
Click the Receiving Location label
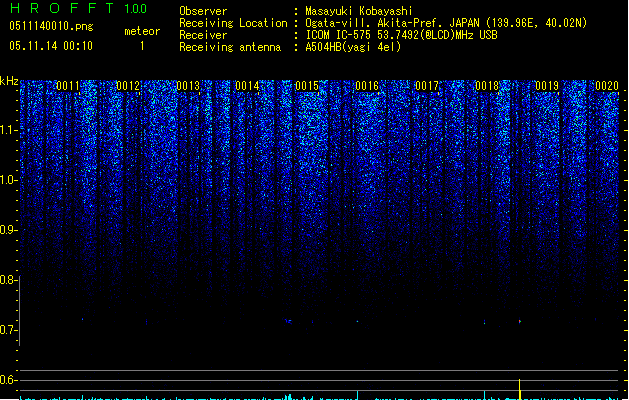click(x=233, y=23)
